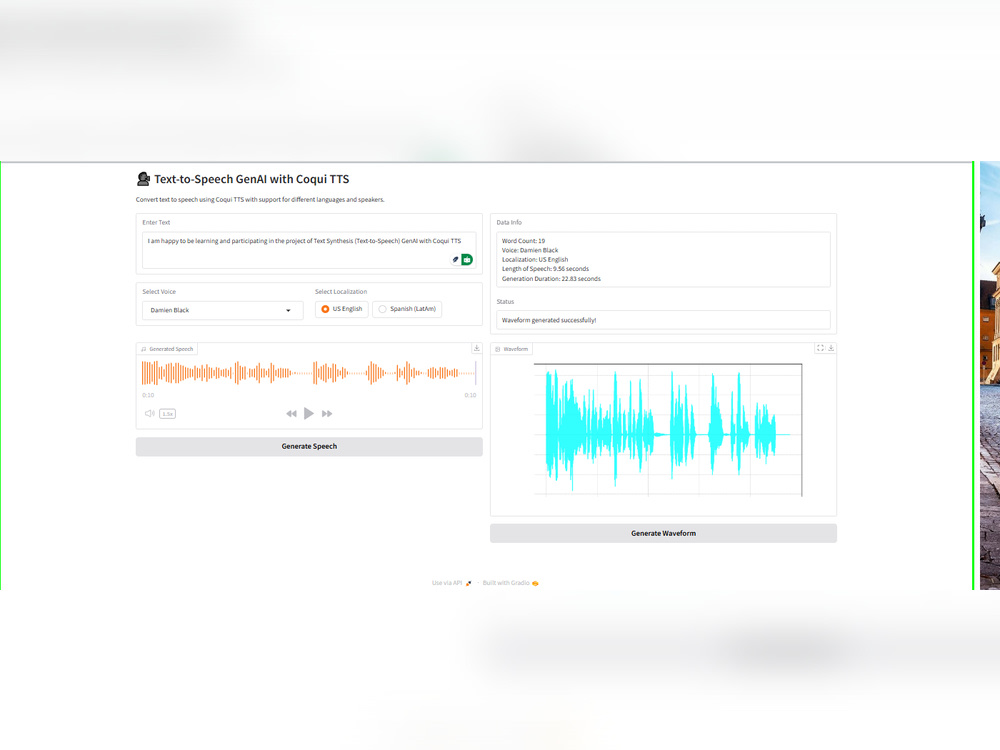Click the cyan waveform plot image
Viewport: 1000px width, 750px height.
668,430
